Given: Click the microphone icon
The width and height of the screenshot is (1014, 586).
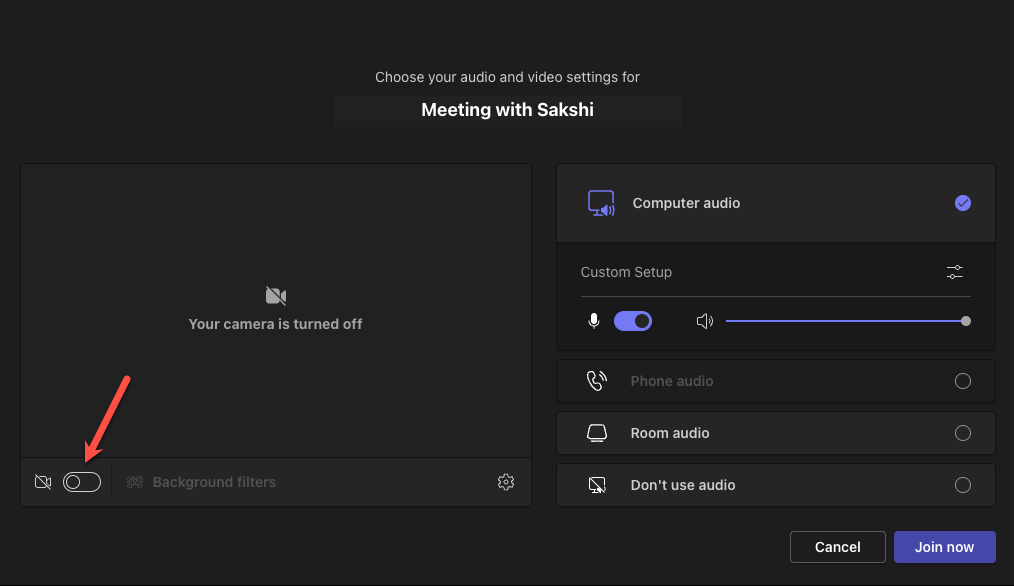Looking at the screenshot, I should click(594, 320).
